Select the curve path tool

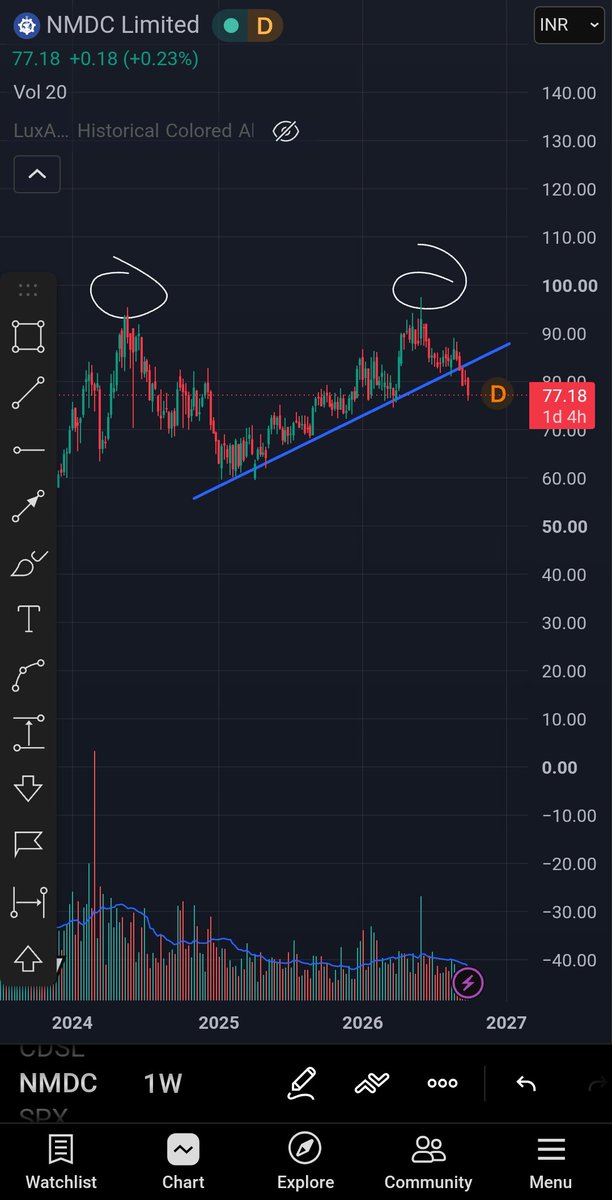coord(28,677)
